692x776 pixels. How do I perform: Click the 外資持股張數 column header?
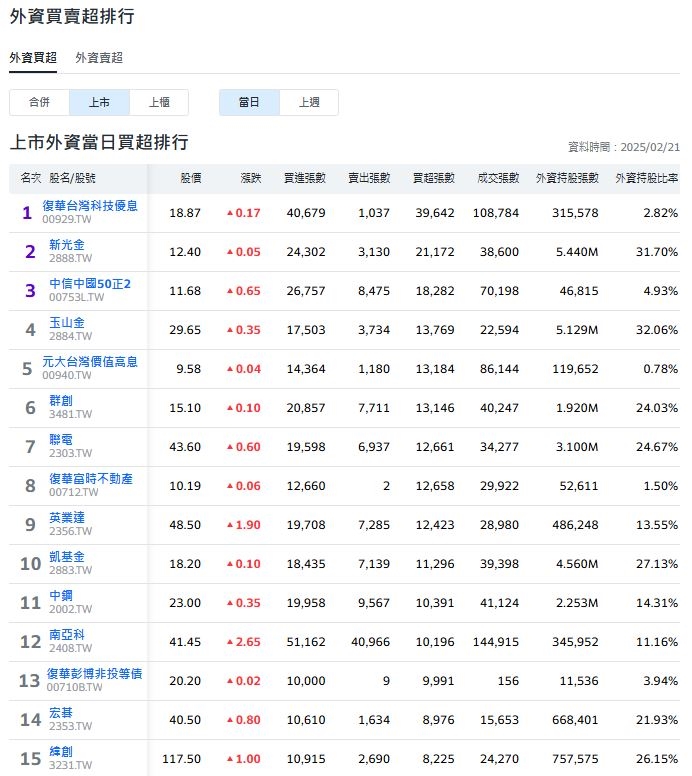pyautogui.click(x=567, y=178)
